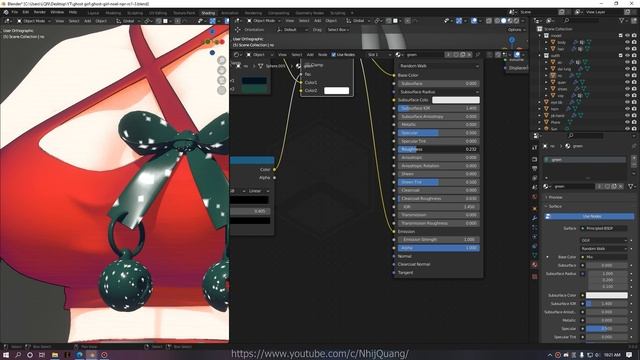The height and width of the screenshot is (360, 640).
Task: Hide the body object via eye icon
Action: point(627,42)
